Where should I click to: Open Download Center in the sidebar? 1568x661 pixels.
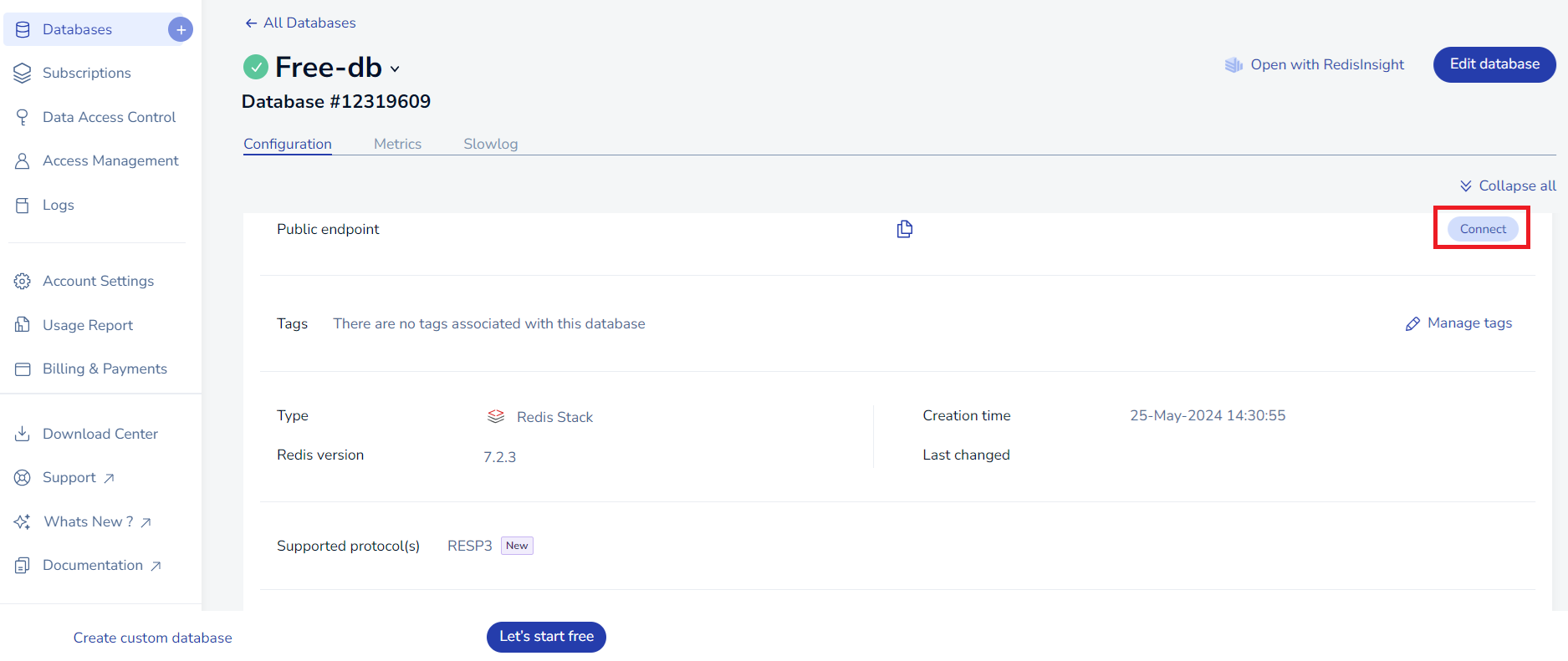click(x=100, y=434)
